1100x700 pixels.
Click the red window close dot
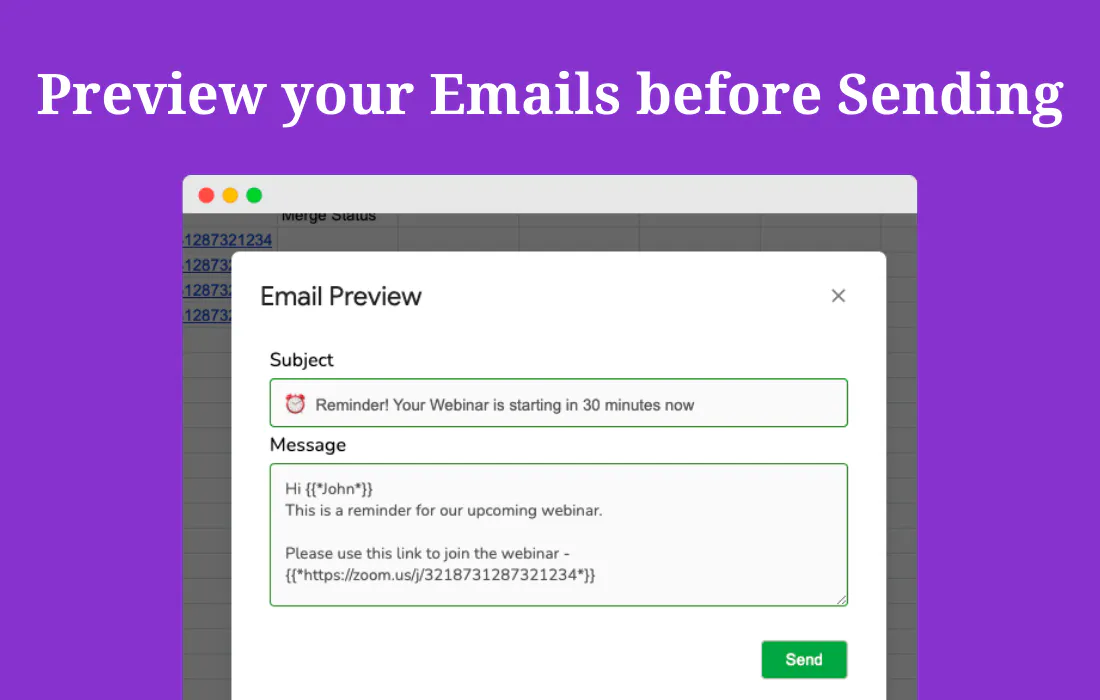[x=206, y=195]
